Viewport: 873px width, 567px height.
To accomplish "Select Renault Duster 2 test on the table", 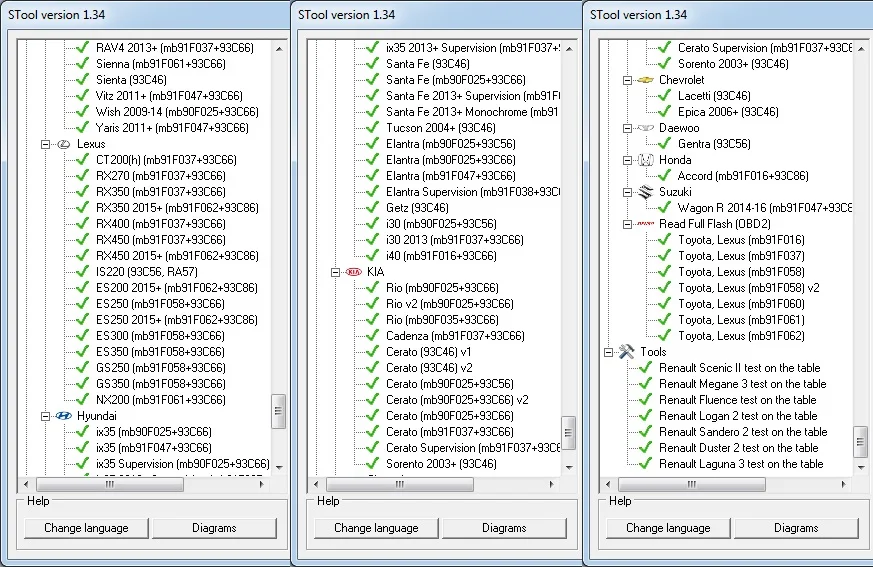I will (x=738, y=448).
